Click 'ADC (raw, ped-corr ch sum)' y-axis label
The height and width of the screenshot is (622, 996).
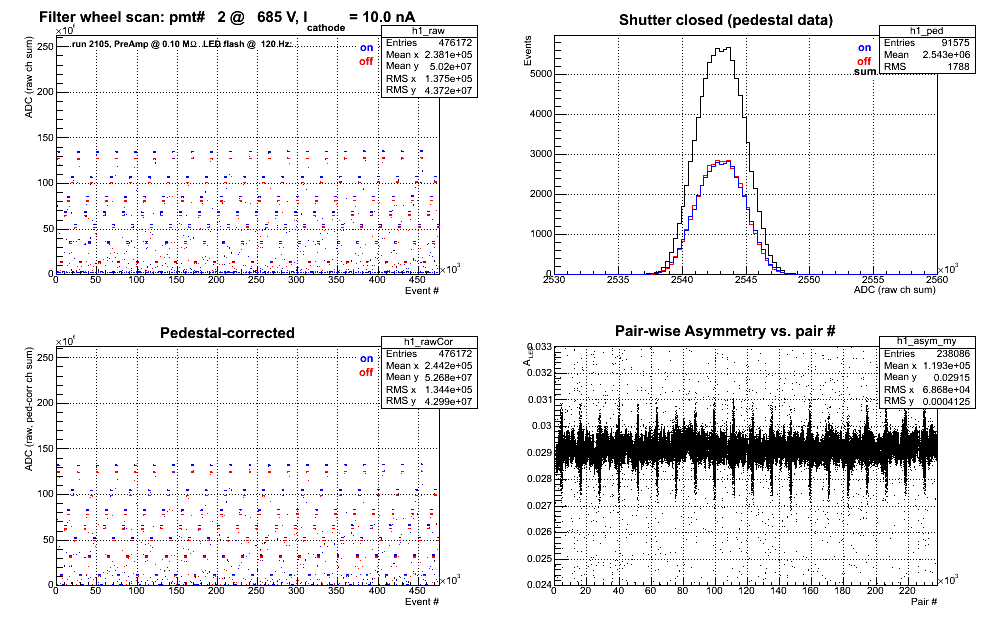coord(29,409)
